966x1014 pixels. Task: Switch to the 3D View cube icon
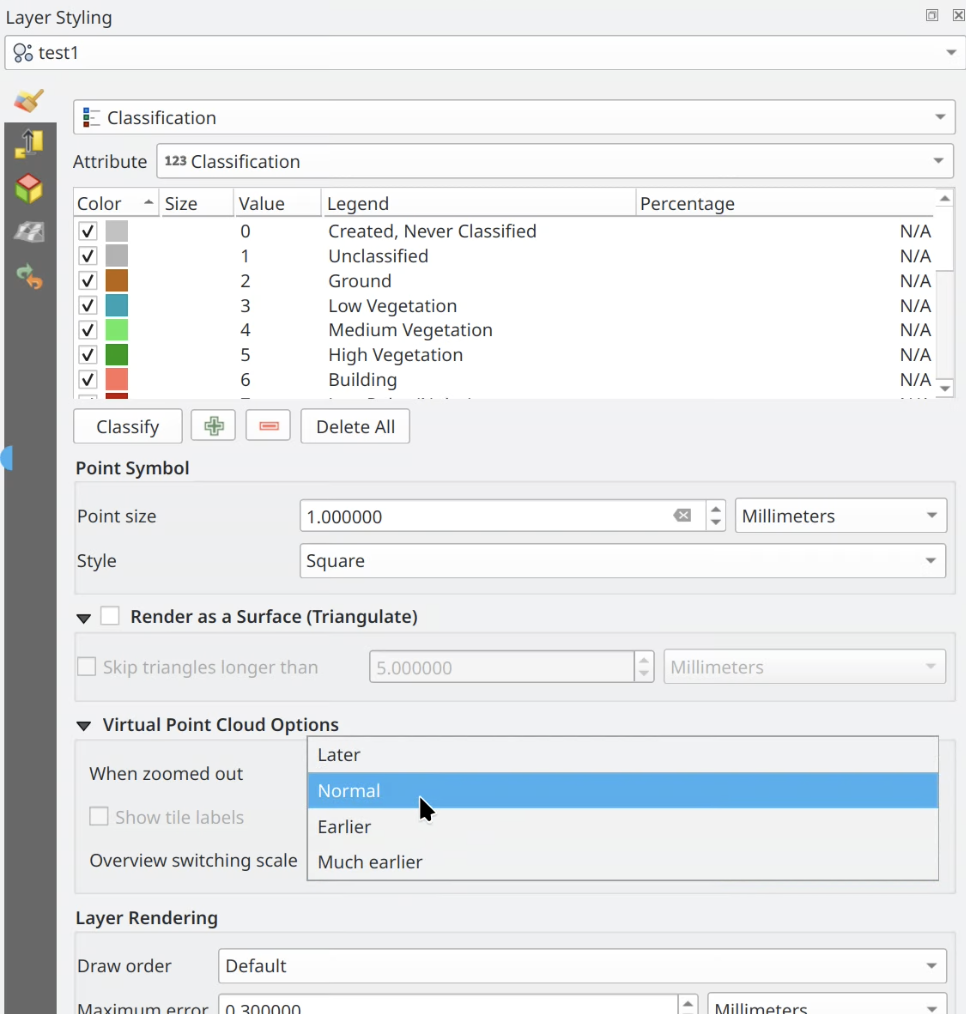(29, 188)
